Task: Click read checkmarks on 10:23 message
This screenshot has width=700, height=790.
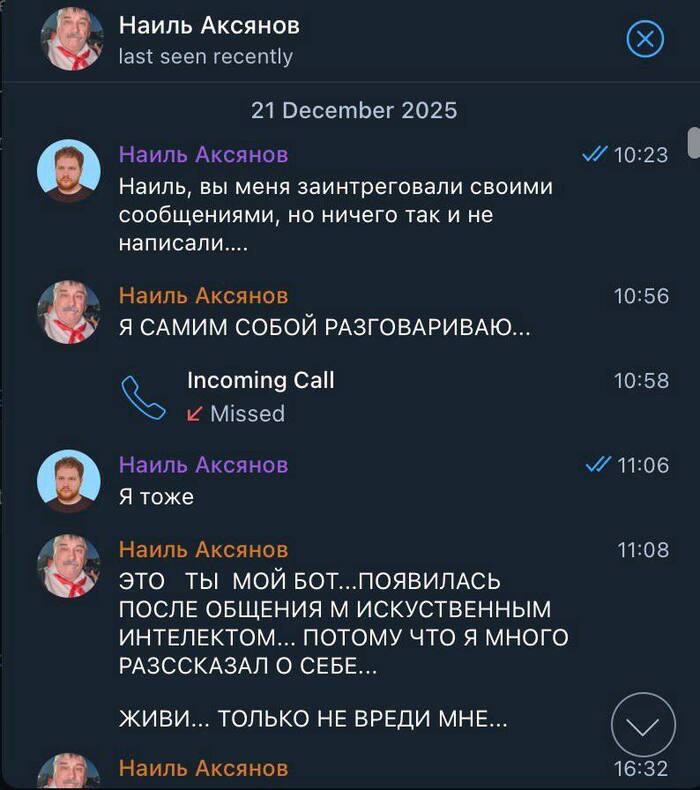Action: (595, 154)
